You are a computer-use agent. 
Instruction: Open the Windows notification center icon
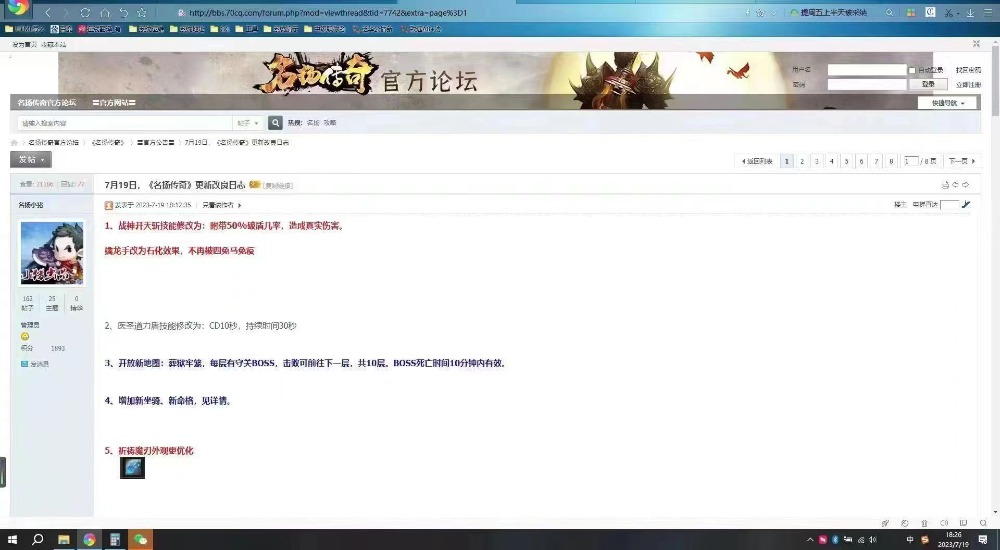983,540
